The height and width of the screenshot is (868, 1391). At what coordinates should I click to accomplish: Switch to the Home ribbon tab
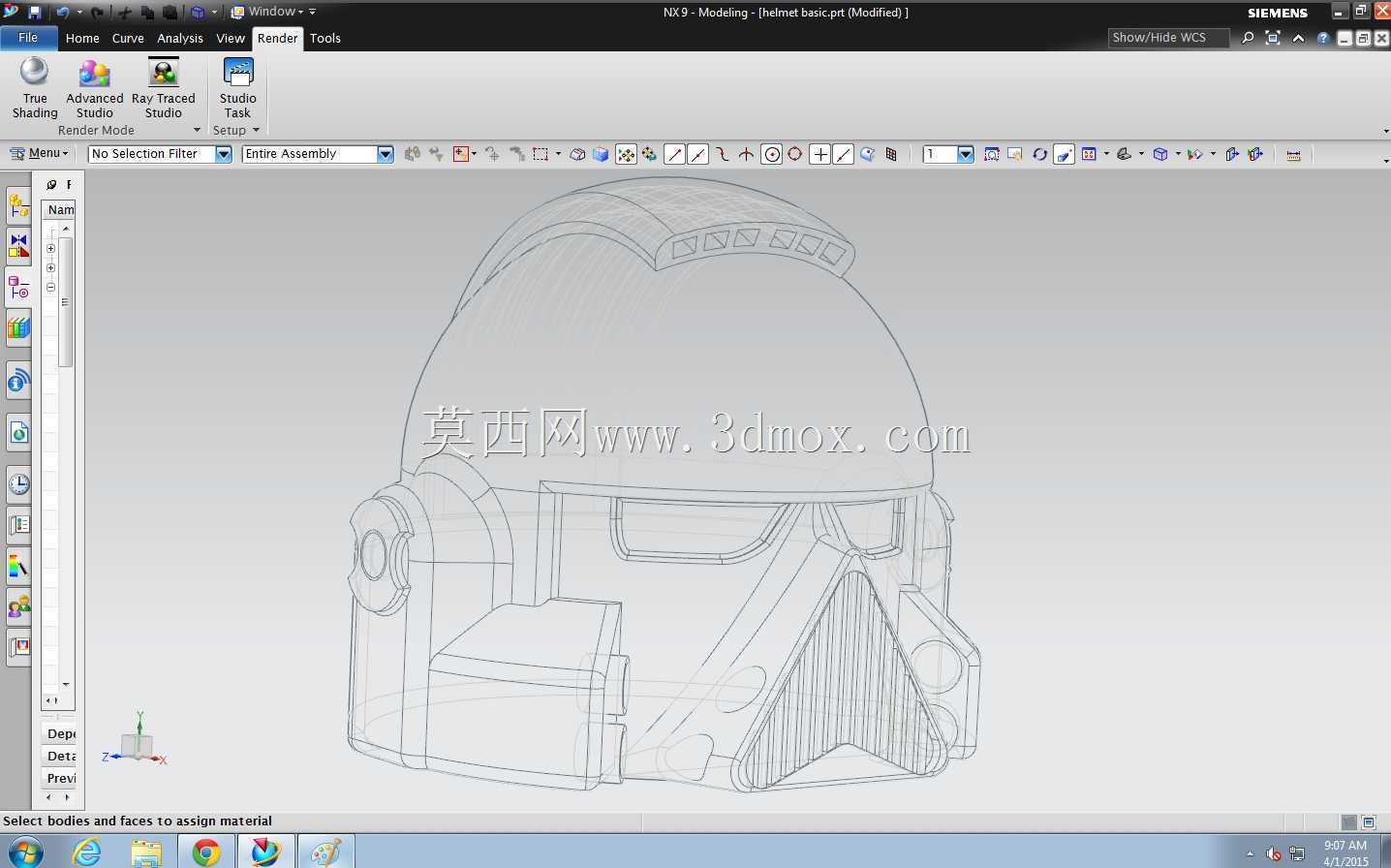click(x=82, y=38)
